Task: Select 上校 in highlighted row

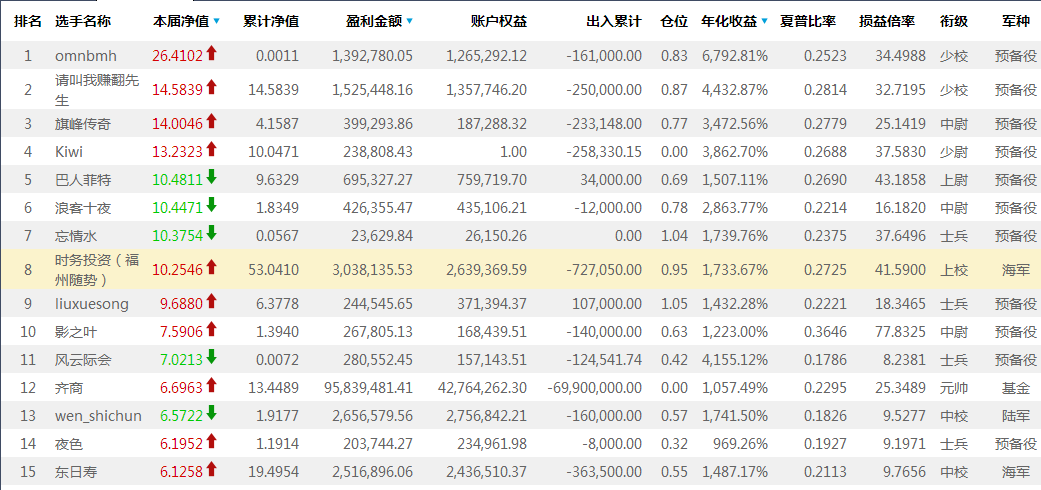Action: (x=954, y=271)
